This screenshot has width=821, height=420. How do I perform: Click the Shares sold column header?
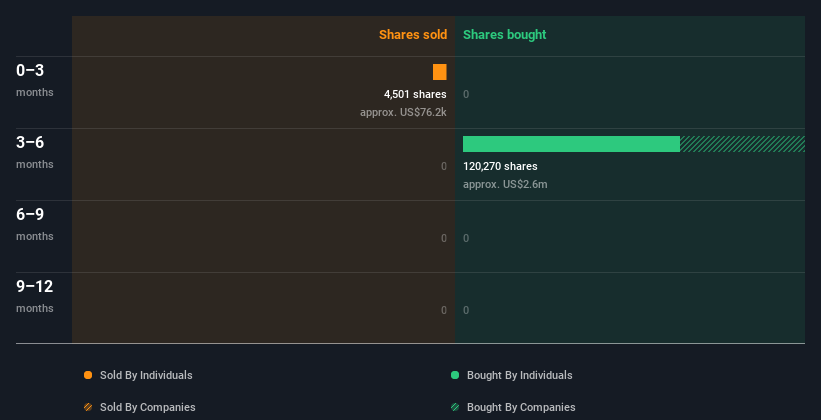413,35
